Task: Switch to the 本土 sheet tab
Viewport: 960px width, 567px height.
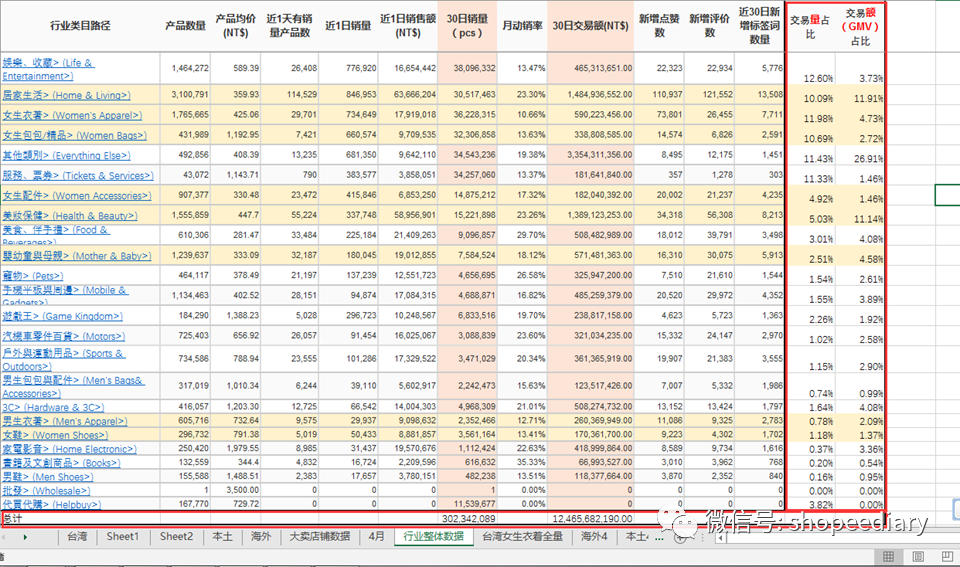Action: [x=222, y=536]
